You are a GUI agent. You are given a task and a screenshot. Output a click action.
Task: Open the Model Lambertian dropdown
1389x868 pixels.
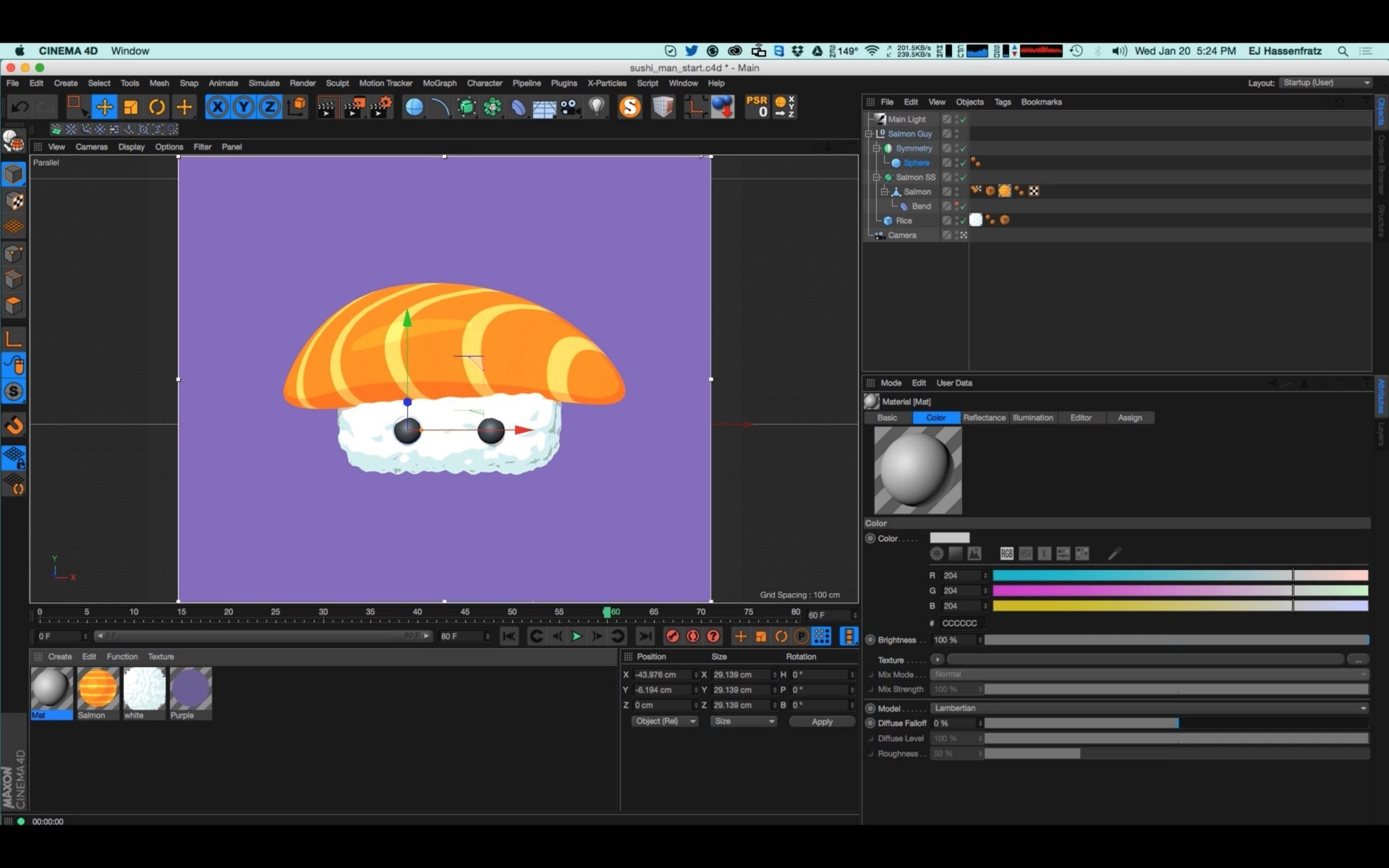point(1149,708)
